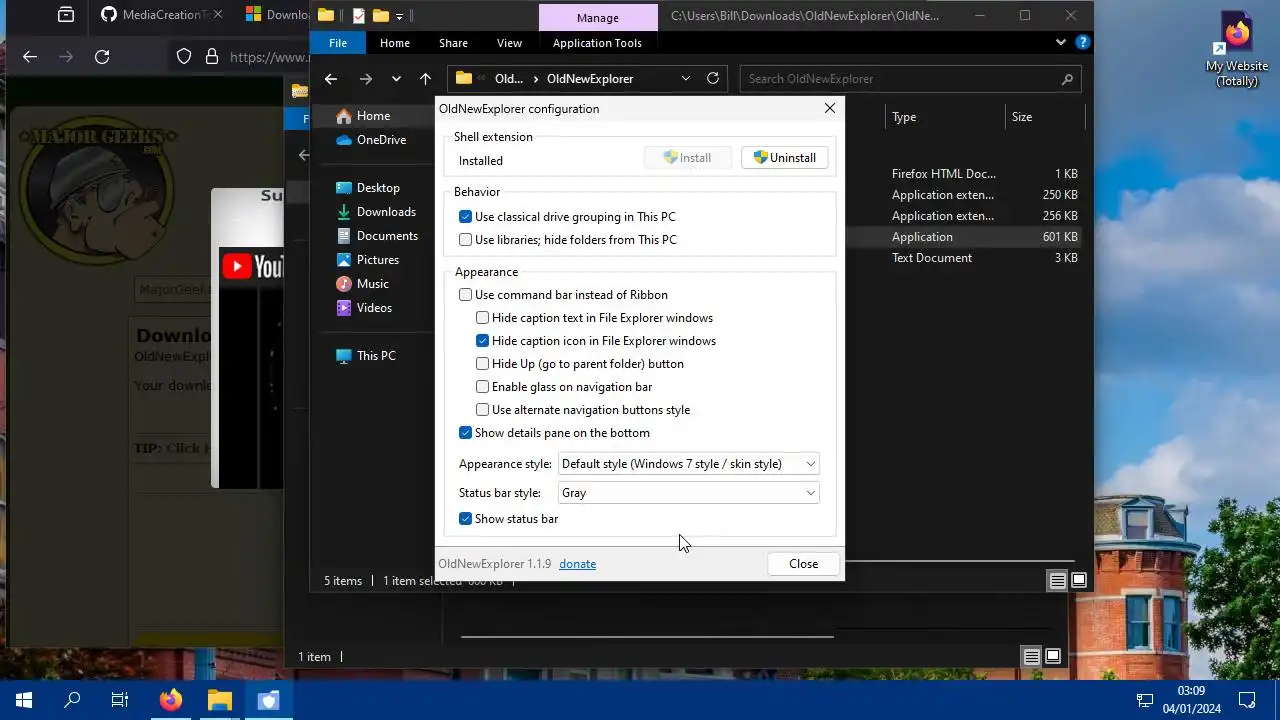Collapse the ribbon with chevron
Viewport: 1280px width, 720px height.
pos(1061,43)
